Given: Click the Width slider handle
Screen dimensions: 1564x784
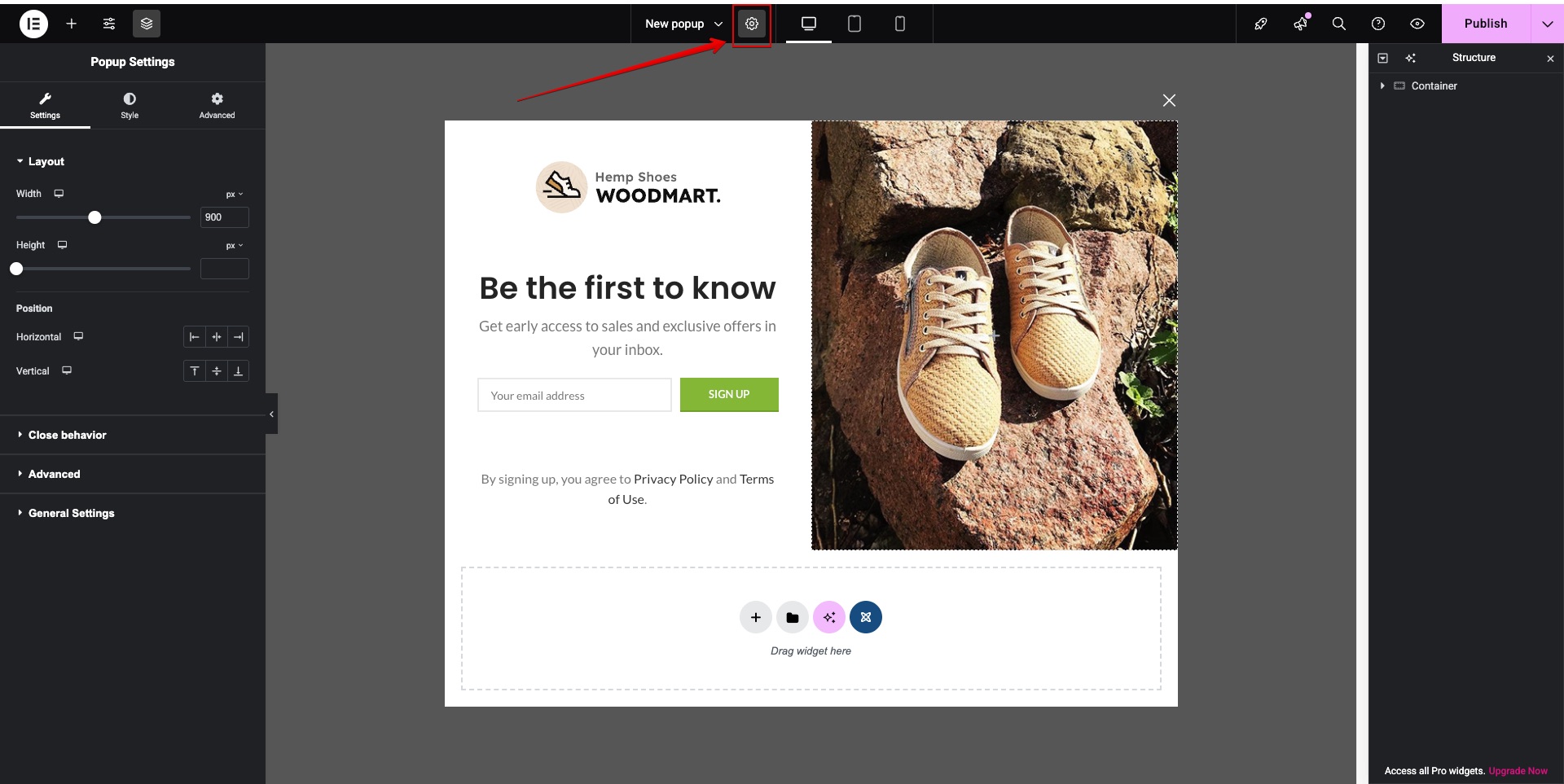Looking at the screenshot, I should click(x=94, y=217).
